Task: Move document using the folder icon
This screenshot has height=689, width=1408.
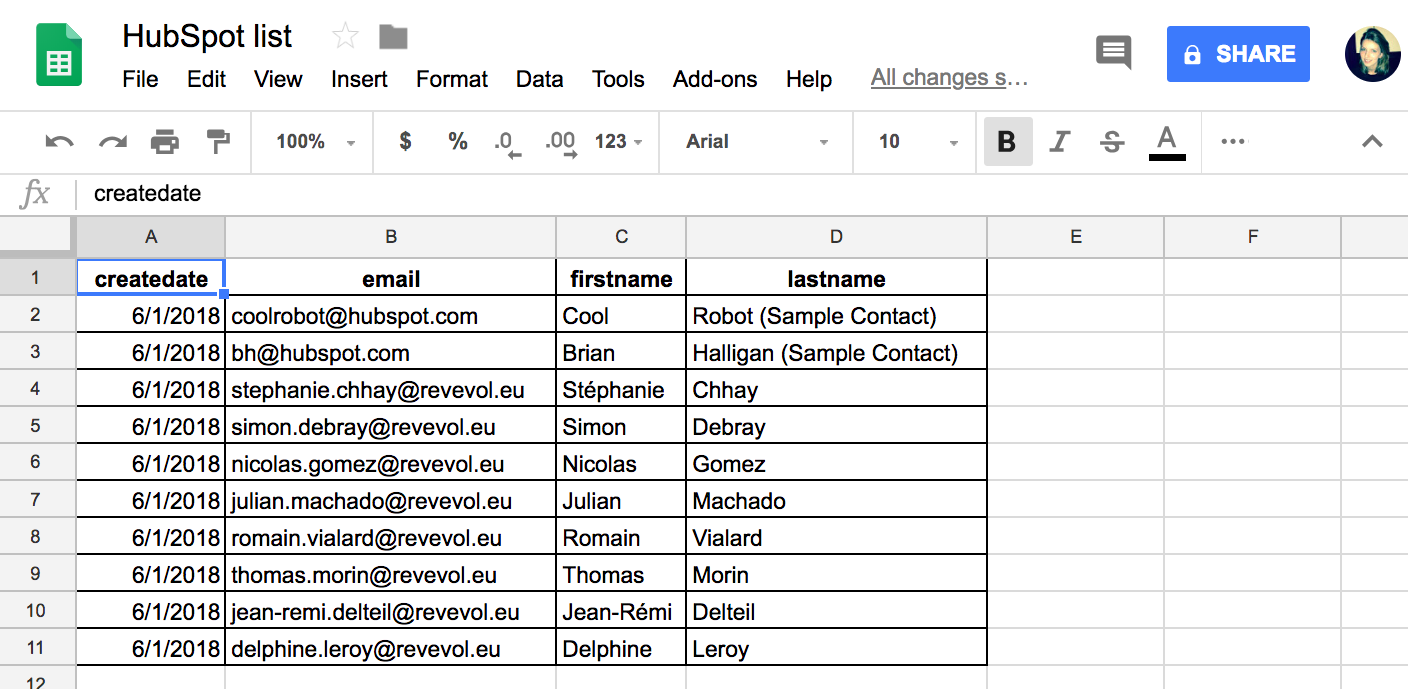Action: point(393,37)
